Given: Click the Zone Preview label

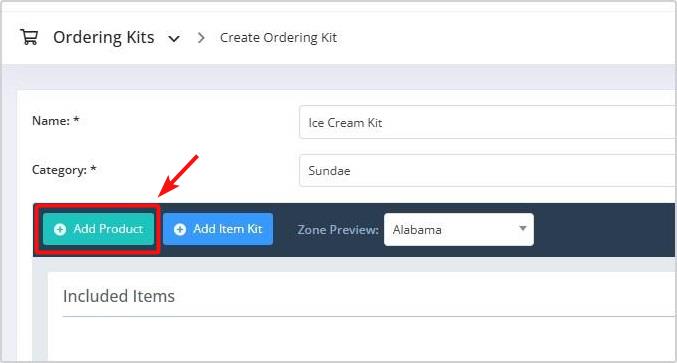Looking at the screenshot, I should [338, 230].
